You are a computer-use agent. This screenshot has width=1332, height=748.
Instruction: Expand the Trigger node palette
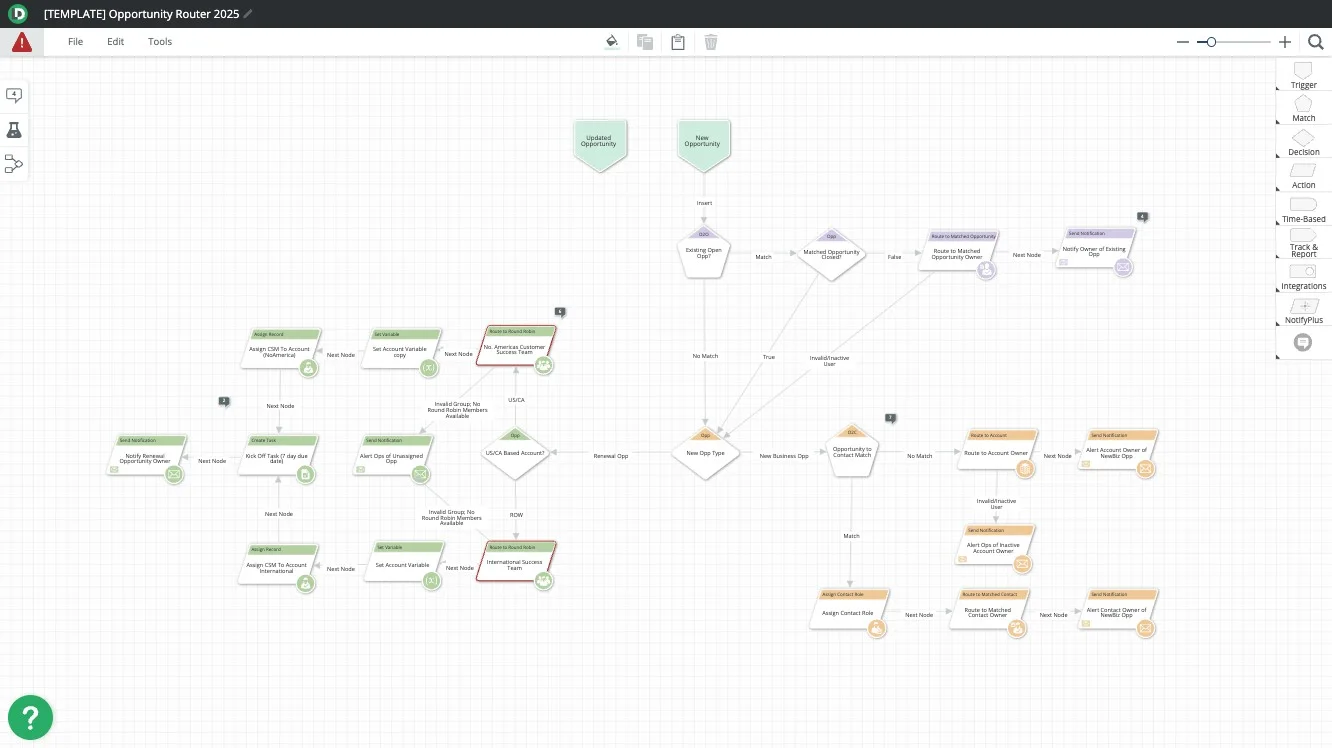tap(1303, 74)
